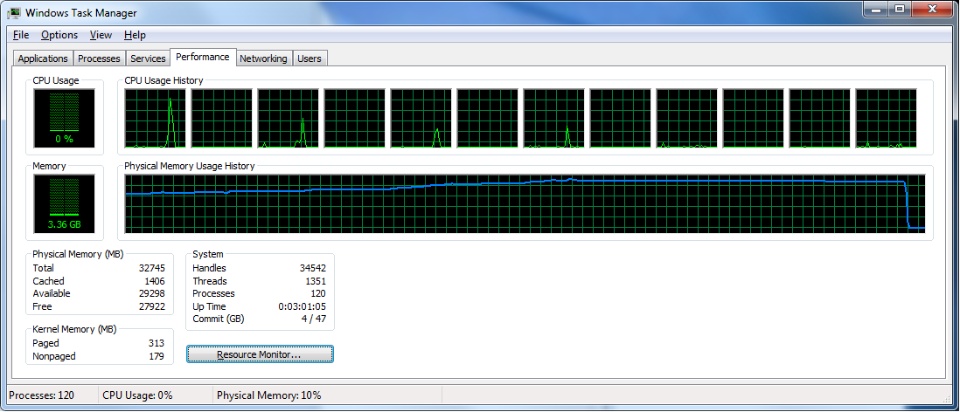The image size is (960, 412).
Task: Switch to the Applications tab
Action: coord(43,59)
